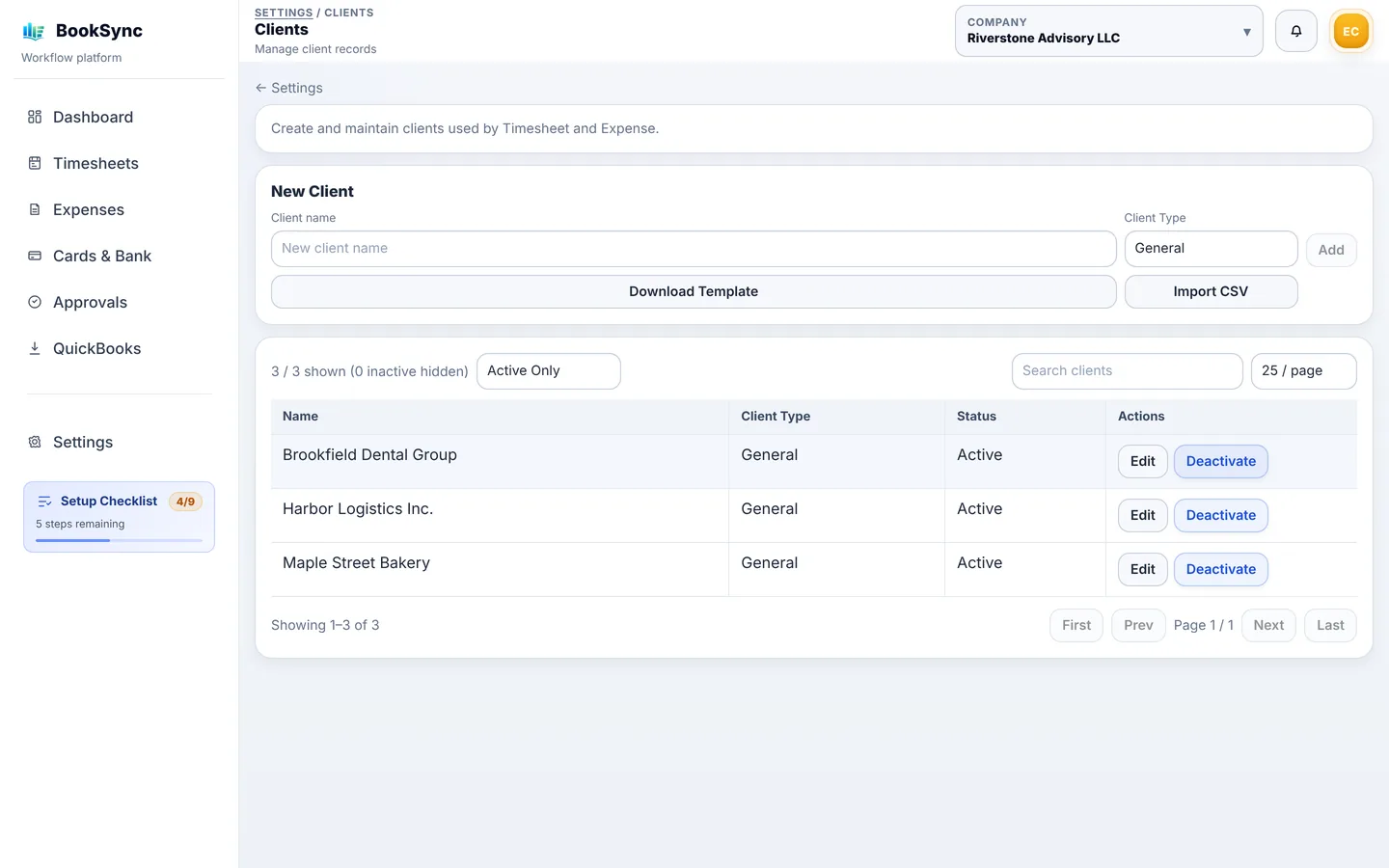
Task: Open the 25 / page dropdown
Action: pyautogui.click(x=1303, y=371)
